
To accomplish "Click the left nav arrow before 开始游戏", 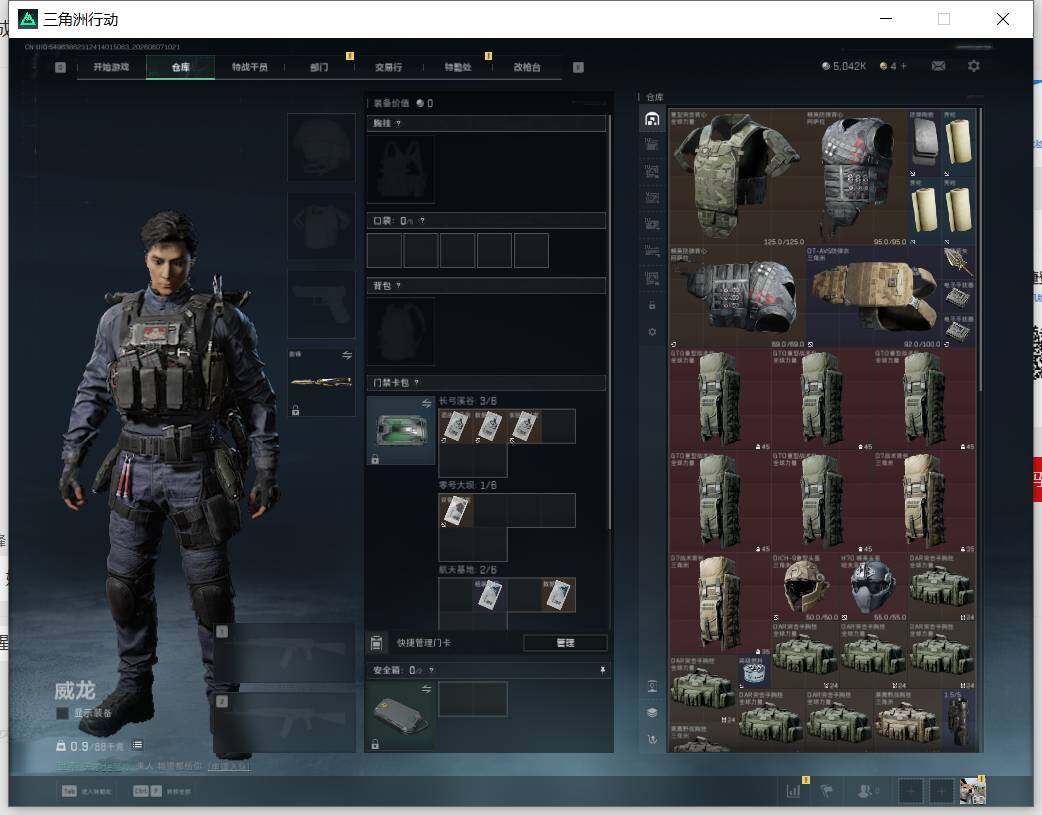I will (60, 67).
